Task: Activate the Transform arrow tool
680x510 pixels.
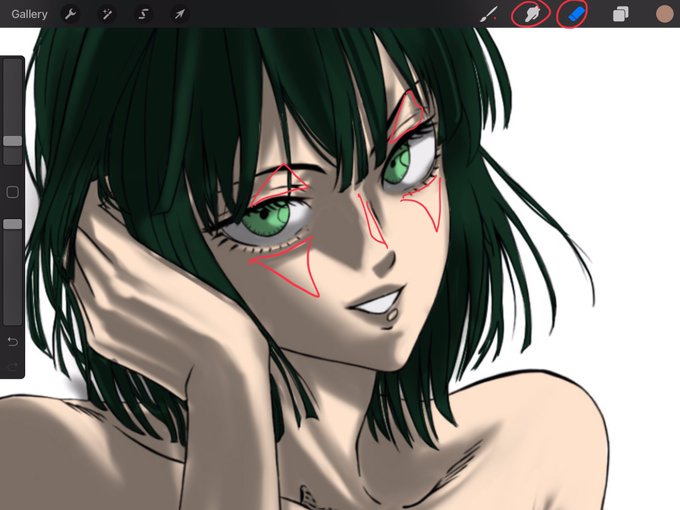Action: (180, 14)
